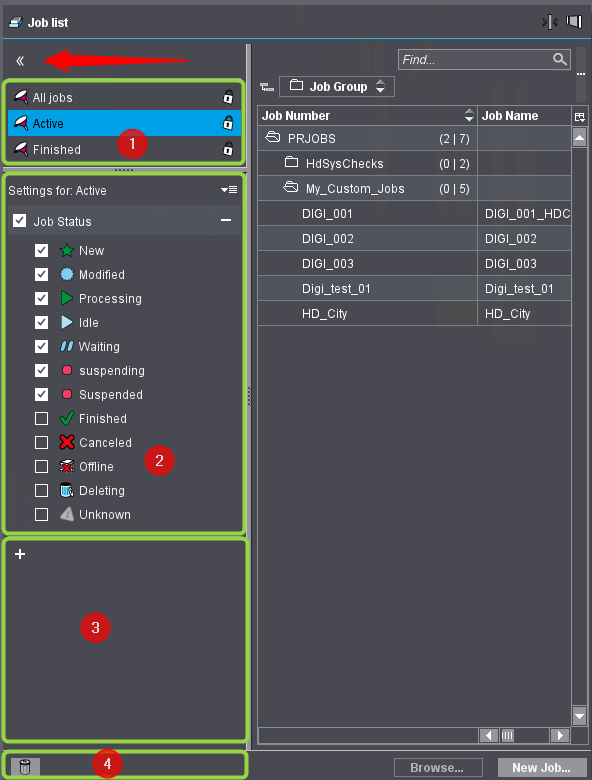Image resolution: width=592 pixels, height=780 pixels.
Task: Enable the Finished status checkbox
Action: 41,418
